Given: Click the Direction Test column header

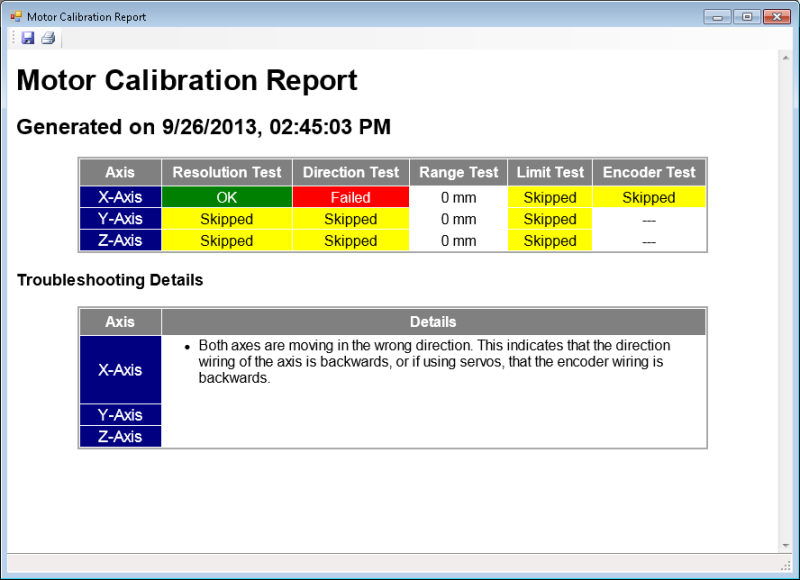Looking at the screenshot, I should (350, 172).
